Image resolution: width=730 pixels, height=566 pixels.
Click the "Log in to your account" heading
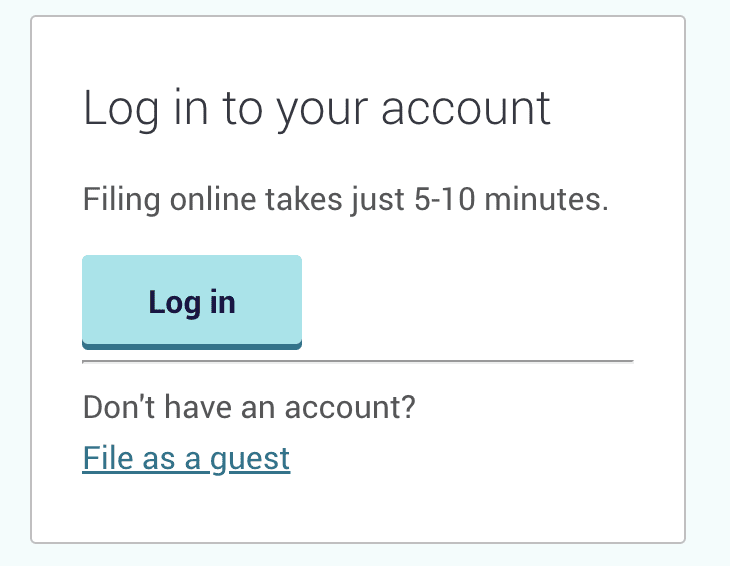[316, 109]
